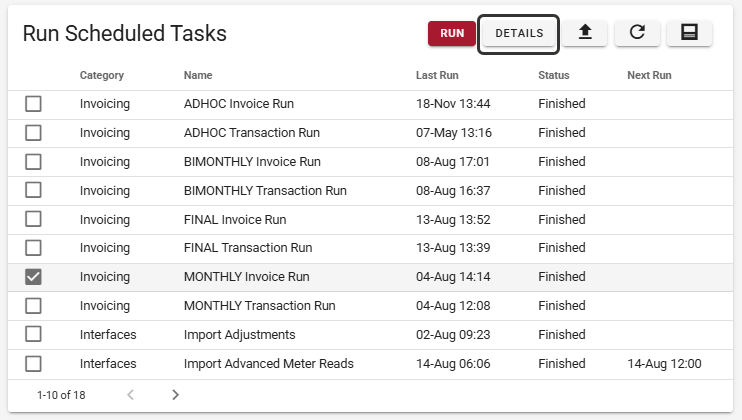Check the Import Adjustments checkbox
The image size is (742, 420).
[x=33, y=334]
